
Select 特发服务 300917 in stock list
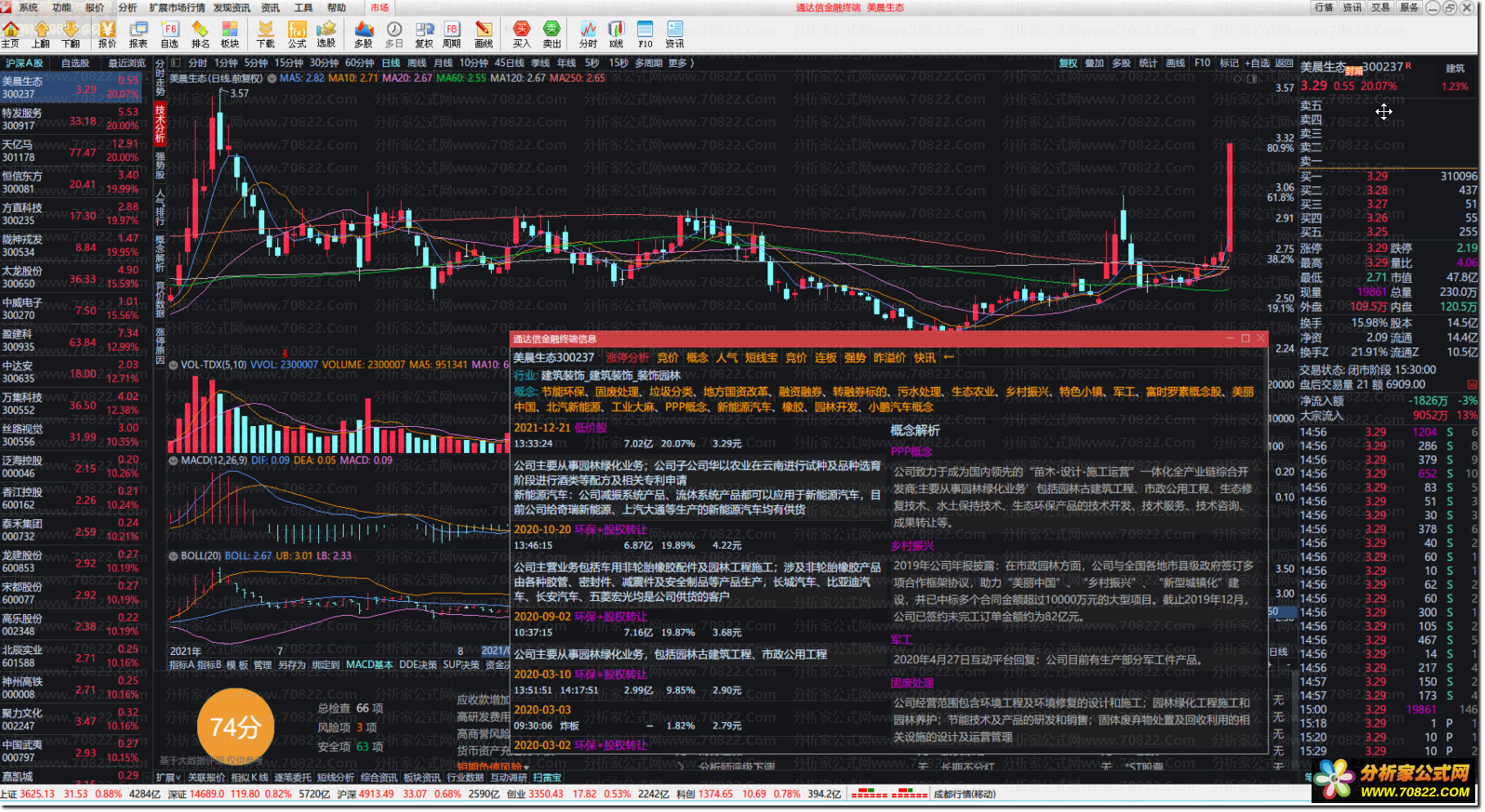(70, 119)
